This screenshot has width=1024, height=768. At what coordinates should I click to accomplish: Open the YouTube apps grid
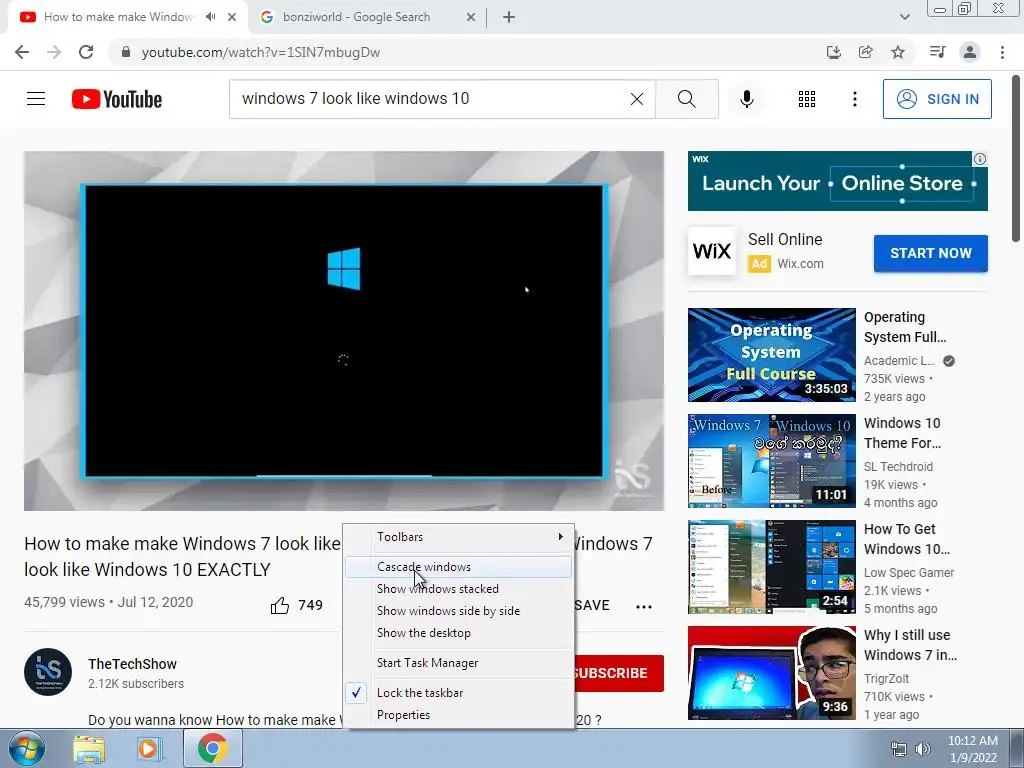coord(807,99)
